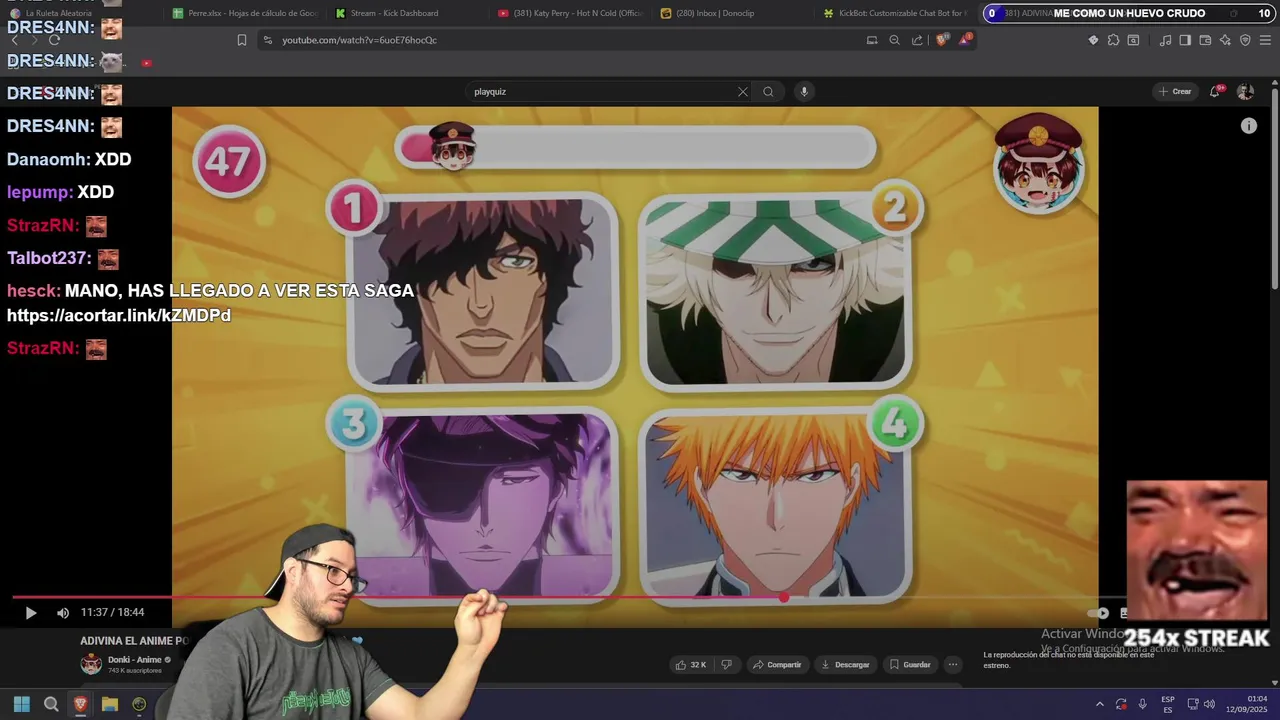Screen dimensions: 1280x720
Task: Click the zoom out magnifier in address bar
Action: tap(894, 40)
